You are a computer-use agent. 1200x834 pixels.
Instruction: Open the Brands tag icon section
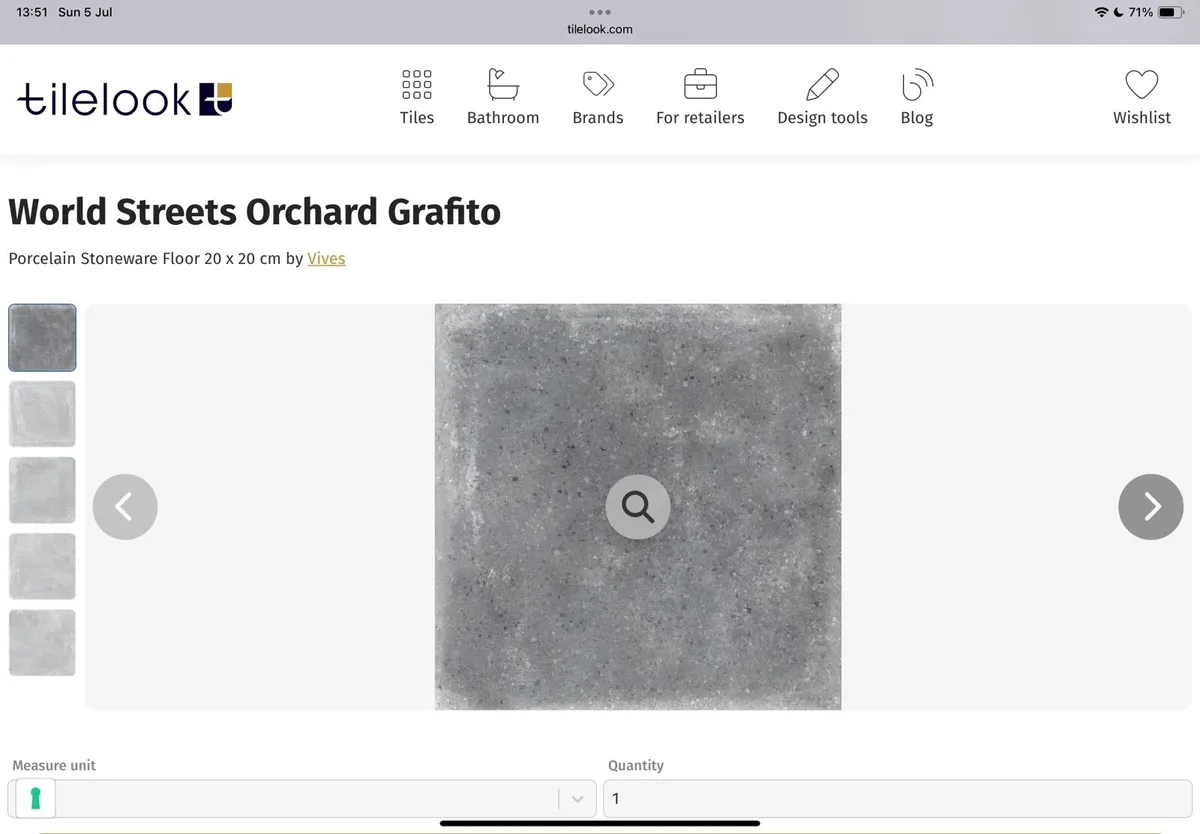point(598,97)
